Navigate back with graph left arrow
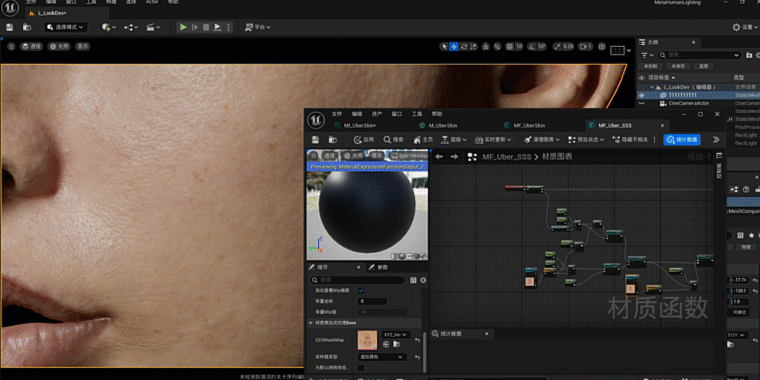Screen dimensions: 760x380 point(439,156)
